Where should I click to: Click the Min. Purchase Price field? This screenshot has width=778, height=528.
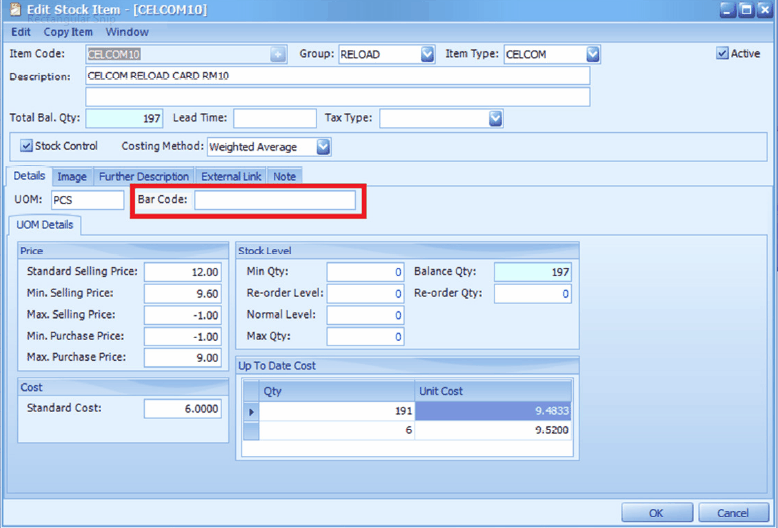tap(183, 336)
